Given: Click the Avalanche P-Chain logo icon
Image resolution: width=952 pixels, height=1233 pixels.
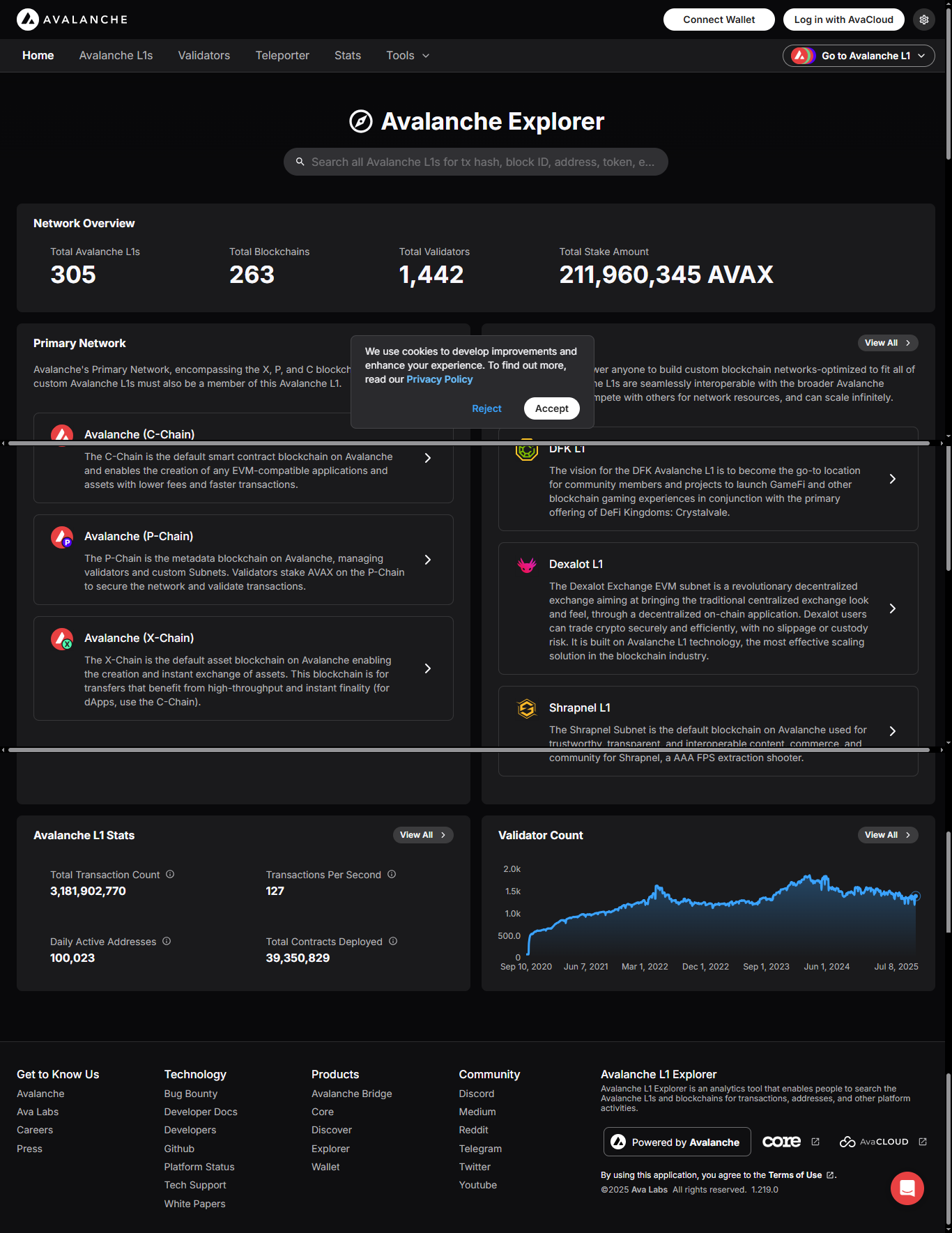Looking at the screenshot, I should pyautogui.click(x=62, y=537).
